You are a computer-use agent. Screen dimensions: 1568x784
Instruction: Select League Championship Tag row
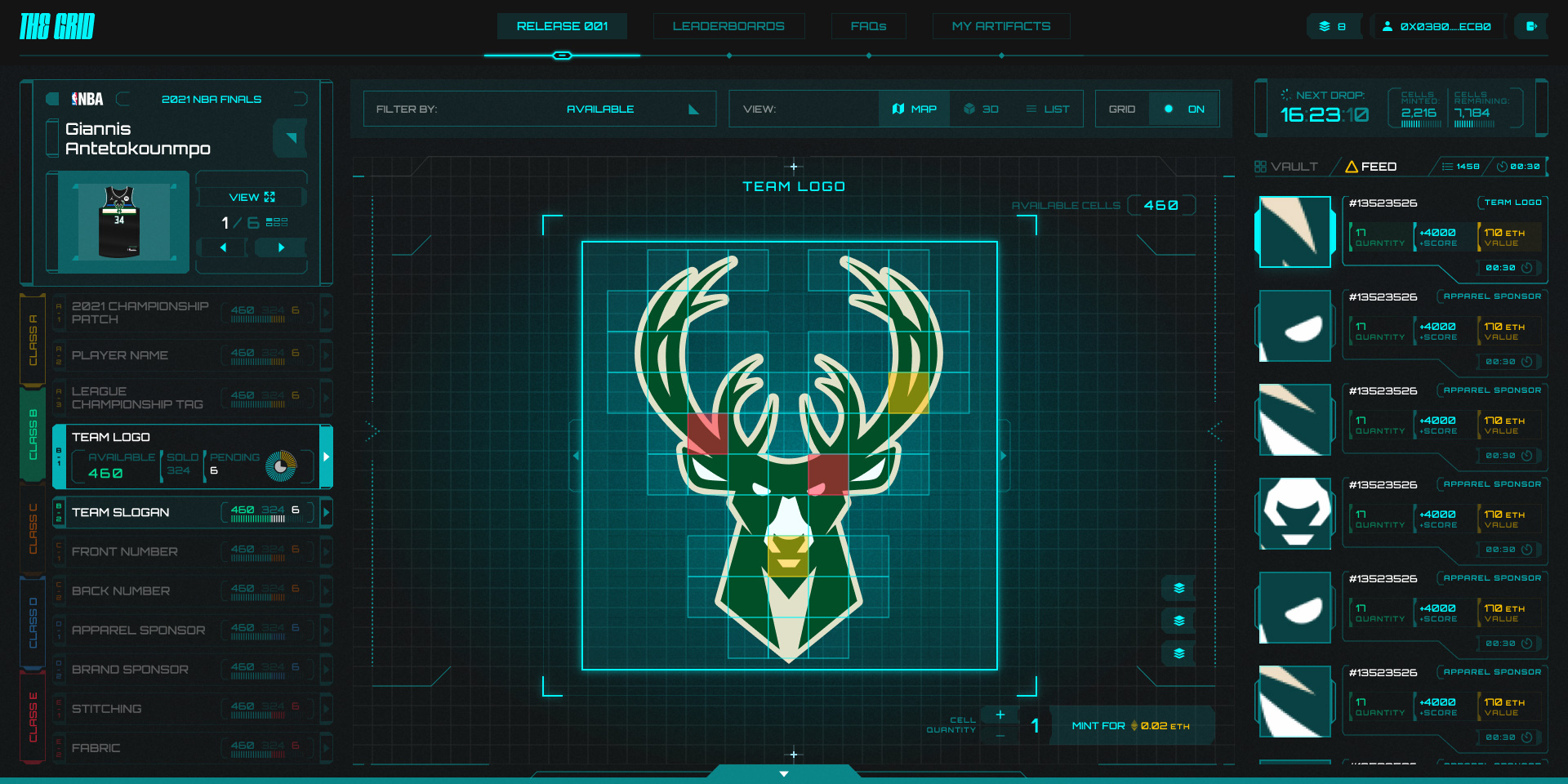192,398
